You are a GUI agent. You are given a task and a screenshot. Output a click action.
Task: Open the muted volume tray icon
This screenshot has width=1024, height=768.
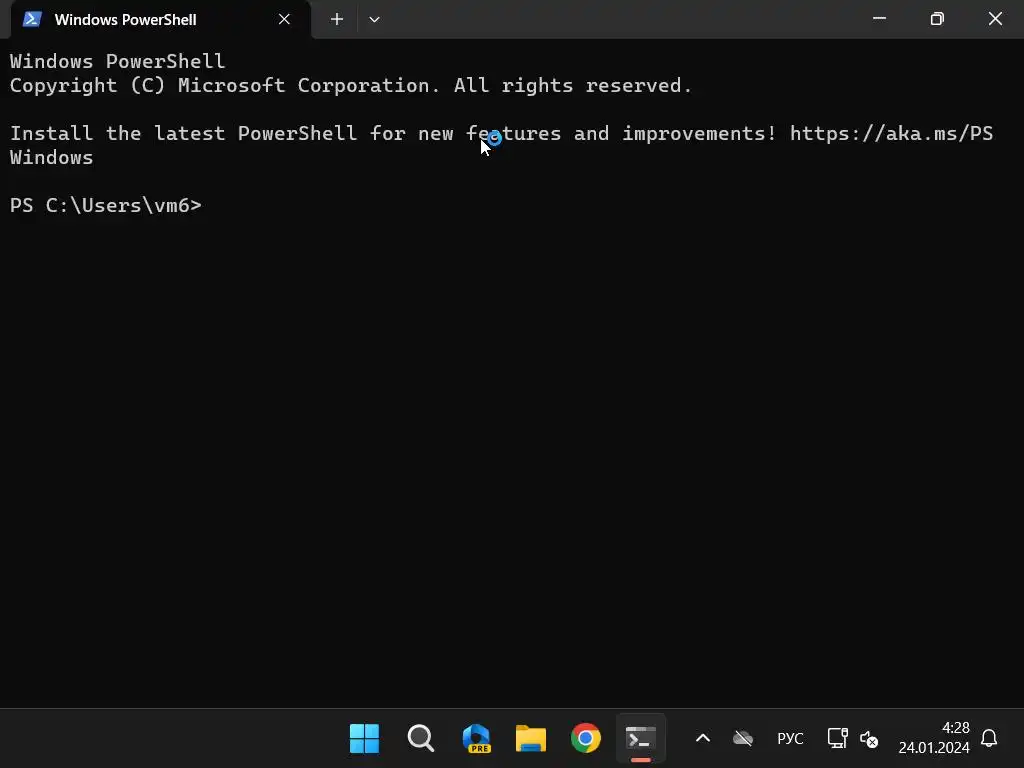(x=869, y=739)
